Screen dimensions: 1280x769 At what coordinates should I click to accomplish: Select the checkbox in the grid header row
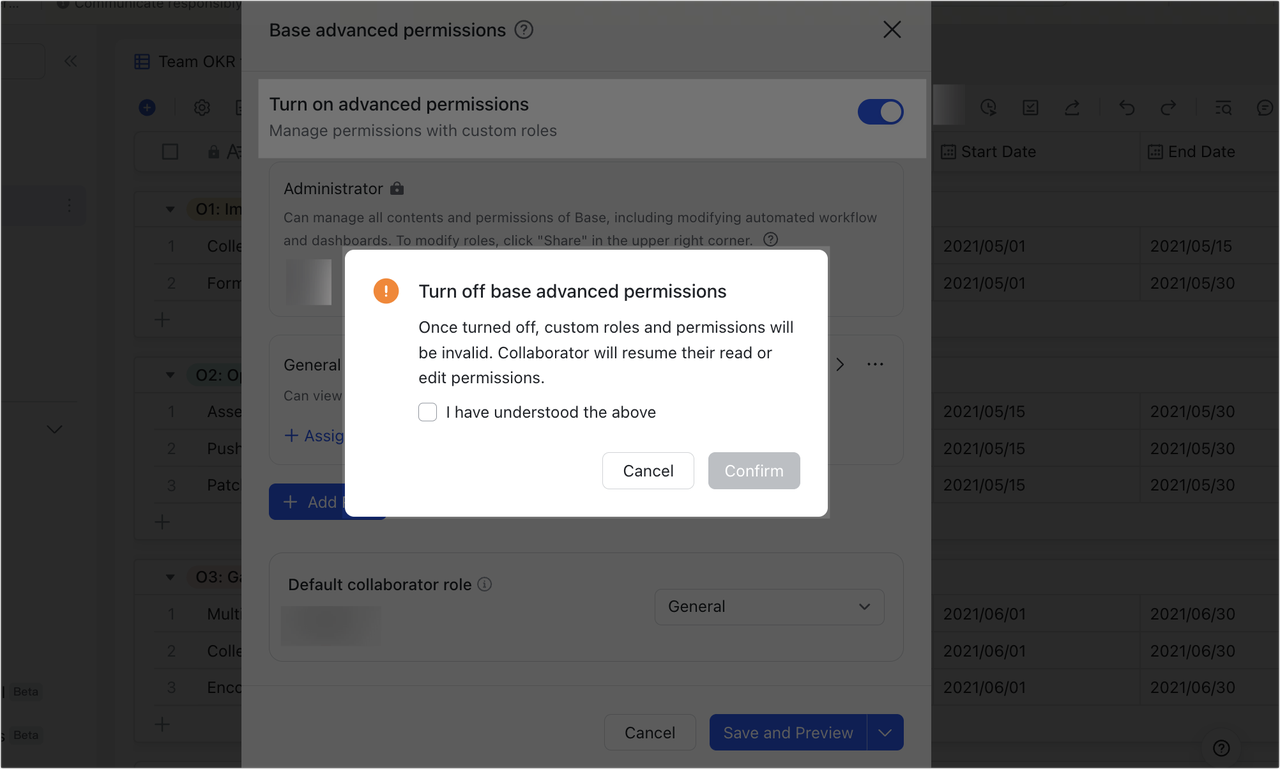tap(170, 151)
